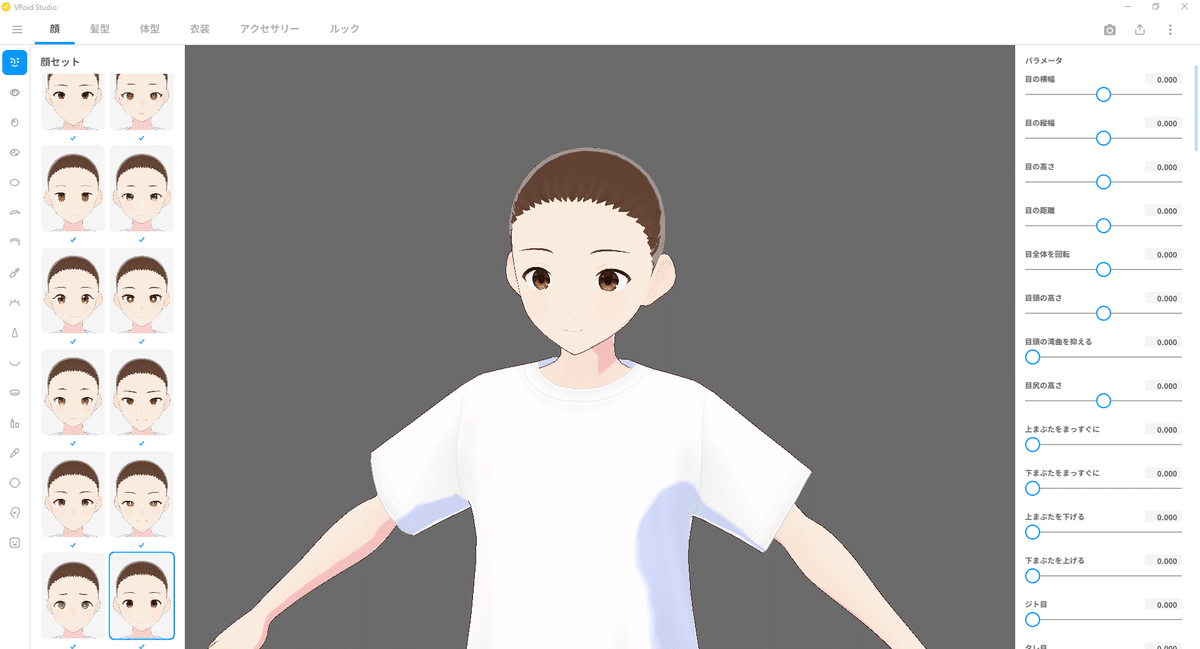Click the 目の縦幅 value field
Image resolution: width=1200 pixels, height=649 pixels.
click(1163, 123)
